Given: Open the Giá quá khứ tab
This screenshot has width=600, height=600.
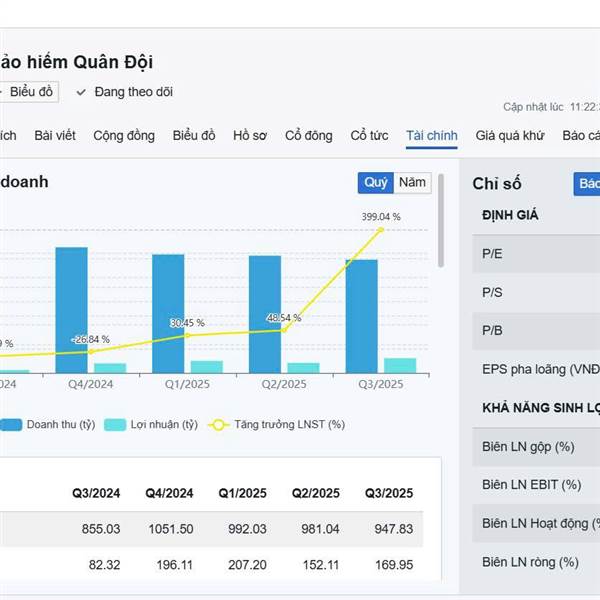Looking at the screenshot, I should (510, 136).
